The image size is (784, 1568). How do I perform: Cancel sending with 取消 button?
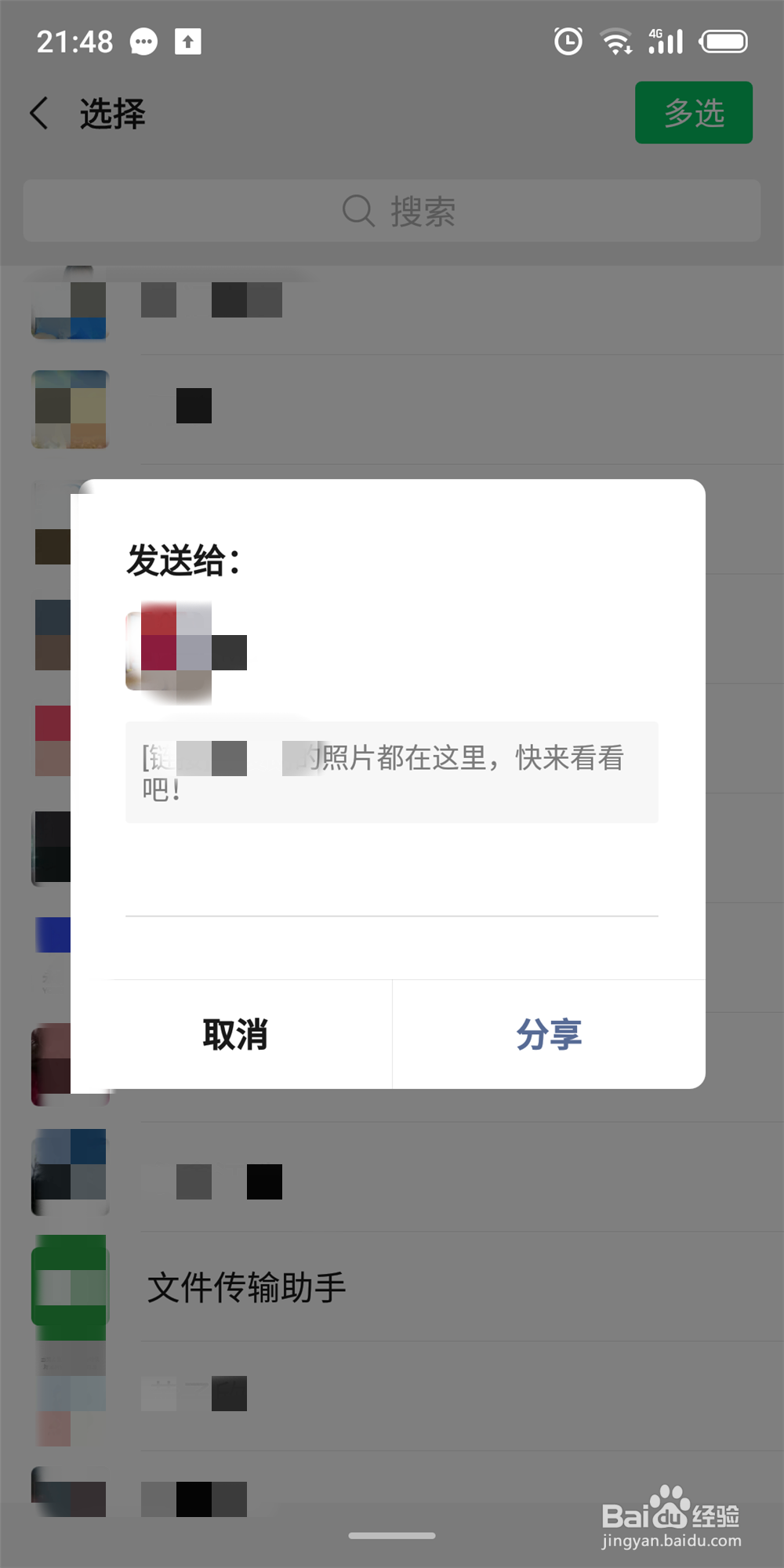[235, 1034]
